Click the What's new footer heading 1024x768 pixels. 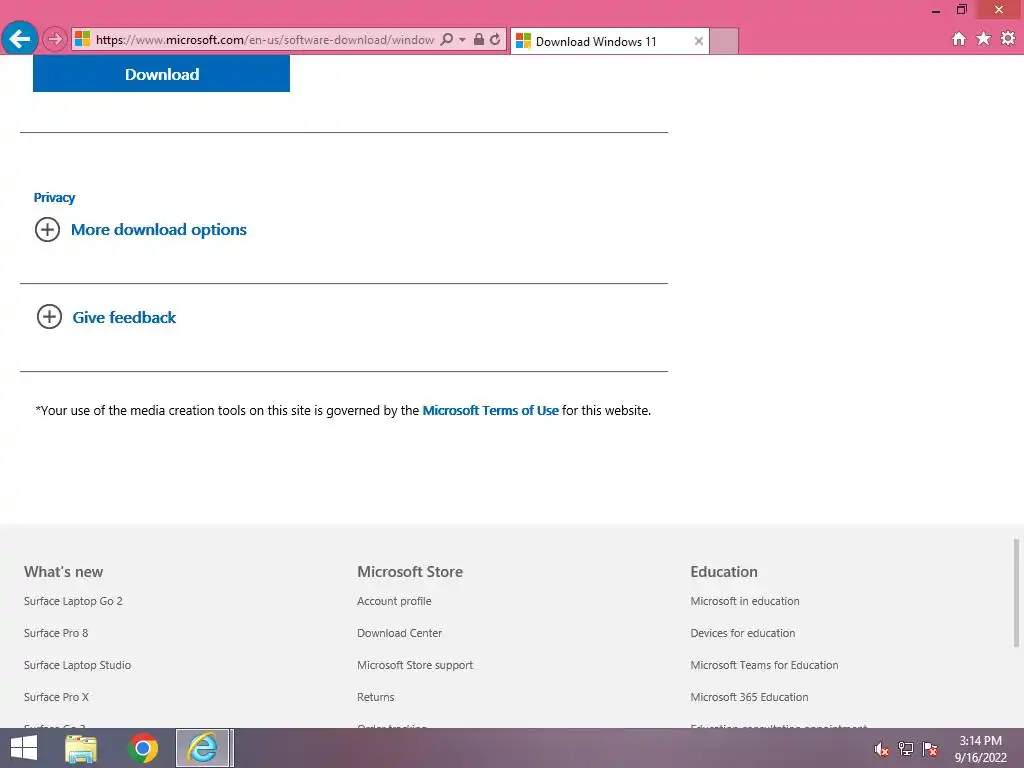tap(63, 572)
